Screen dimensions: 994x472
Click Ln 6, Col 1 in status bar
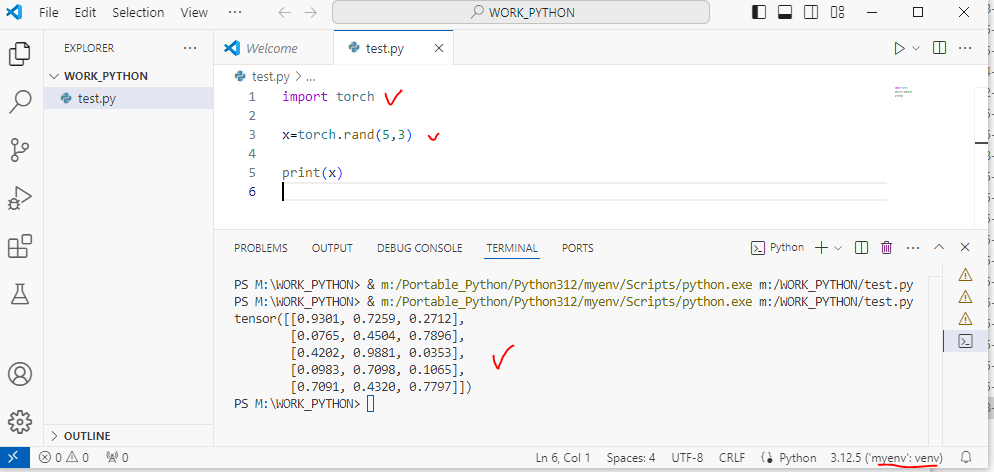pyautogui.click(x=563, y=457)
